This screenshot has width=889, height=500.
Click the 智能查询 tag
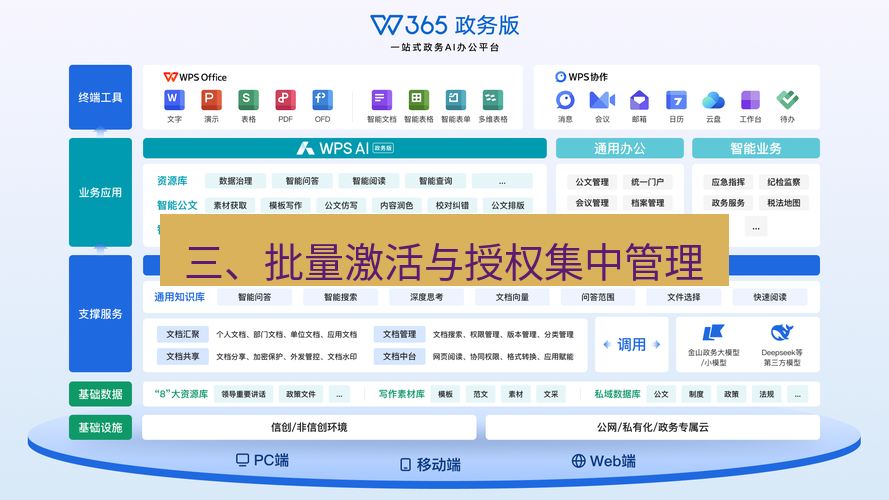[x=435, y=181]
